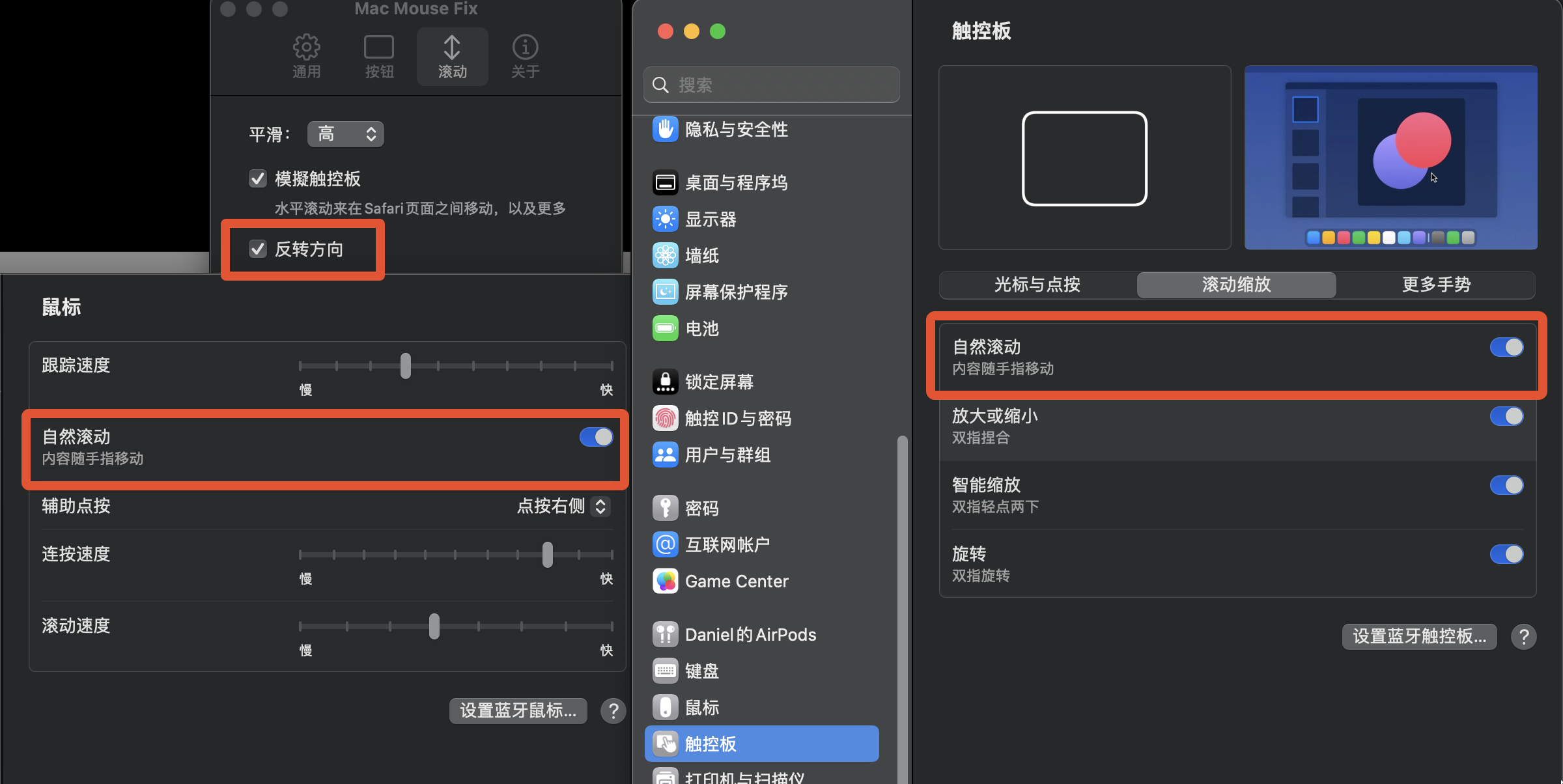This screenshot has height=784, width=1563.
Task: Click 设置蓝牙触控板… button
Action: point(1420,636)
